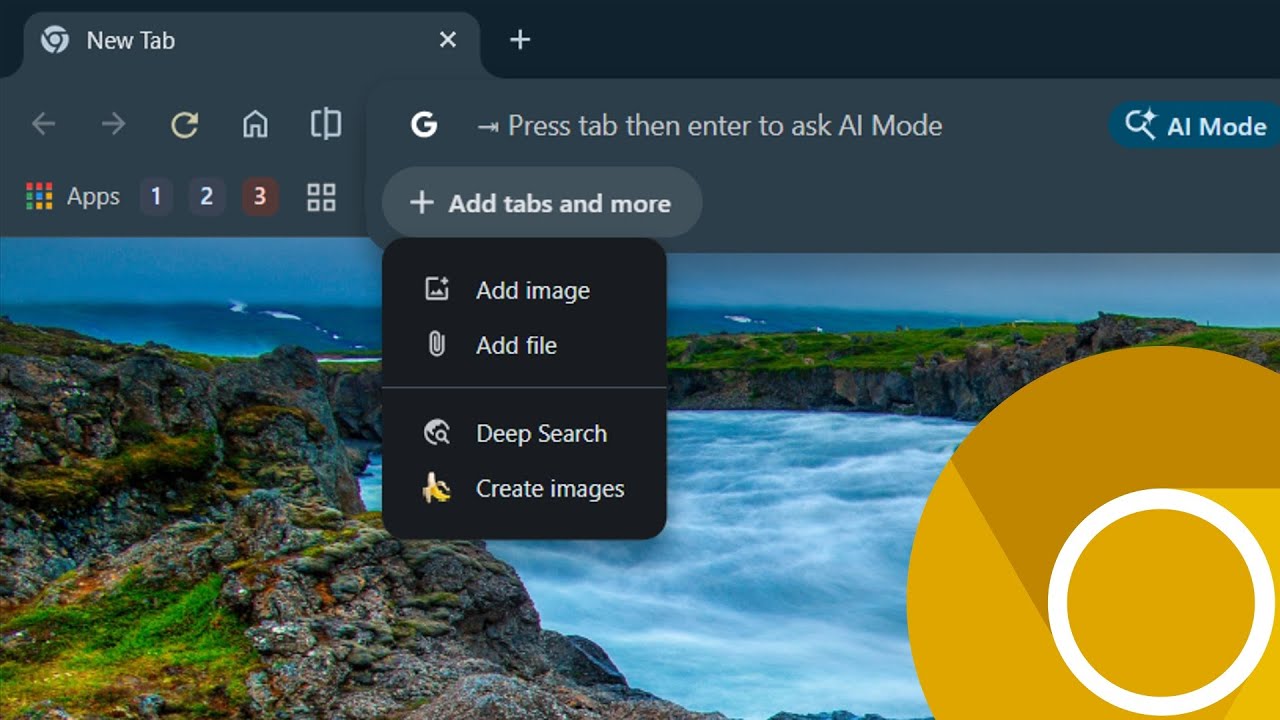Choose Deep Search from the menu
Viewport: 1280px width, 720px height.
click(x=524, y=433)
